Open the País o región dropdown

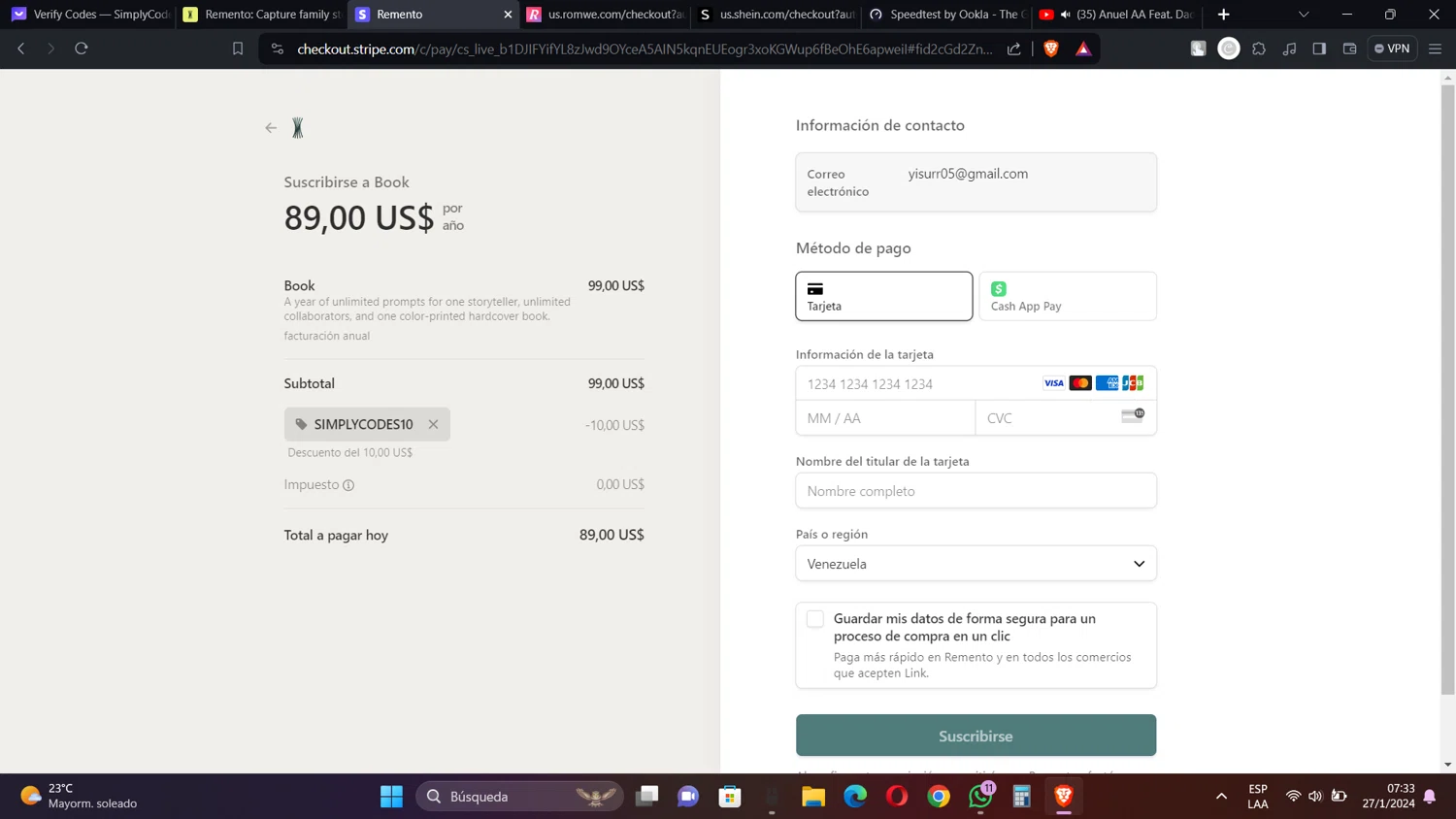976,564
